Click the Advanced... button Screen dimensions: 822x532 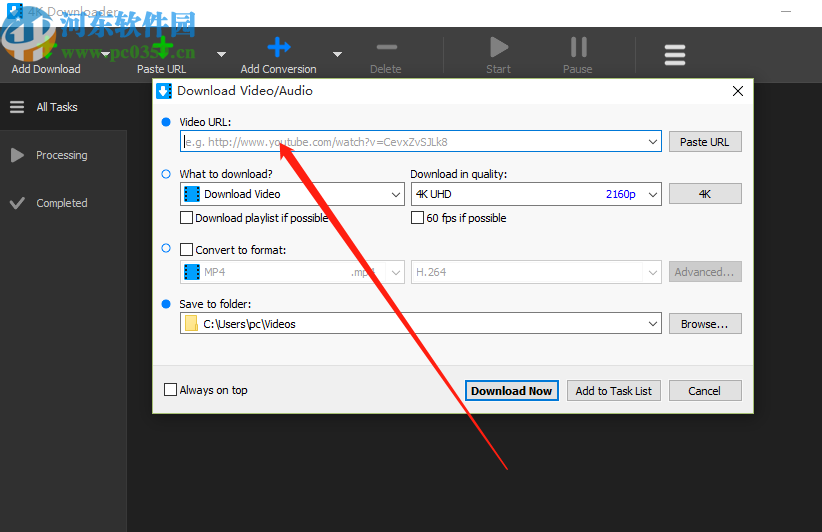coord(705,272)
